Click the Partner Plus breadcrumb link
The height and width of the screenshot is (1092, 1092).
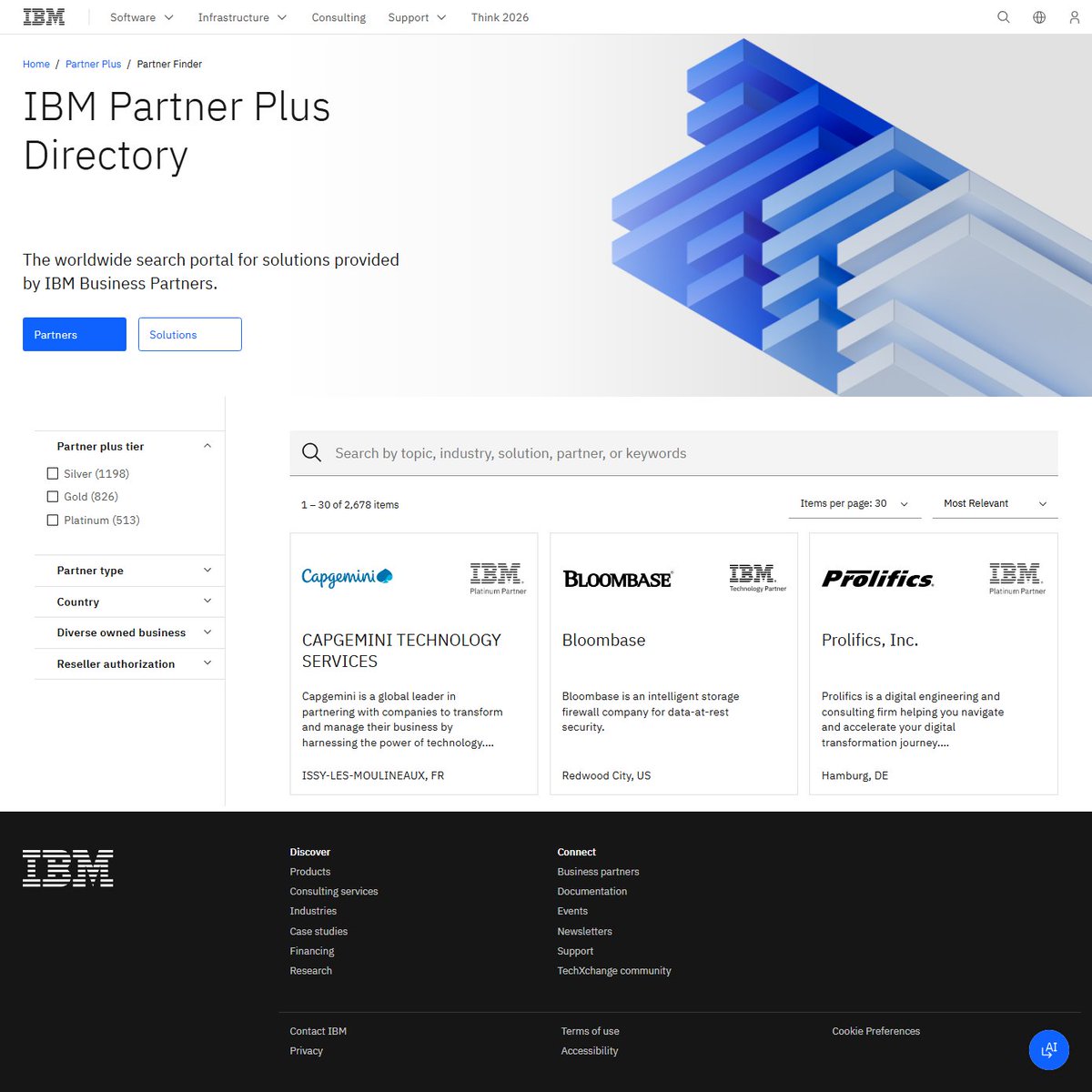coord(93,64)
